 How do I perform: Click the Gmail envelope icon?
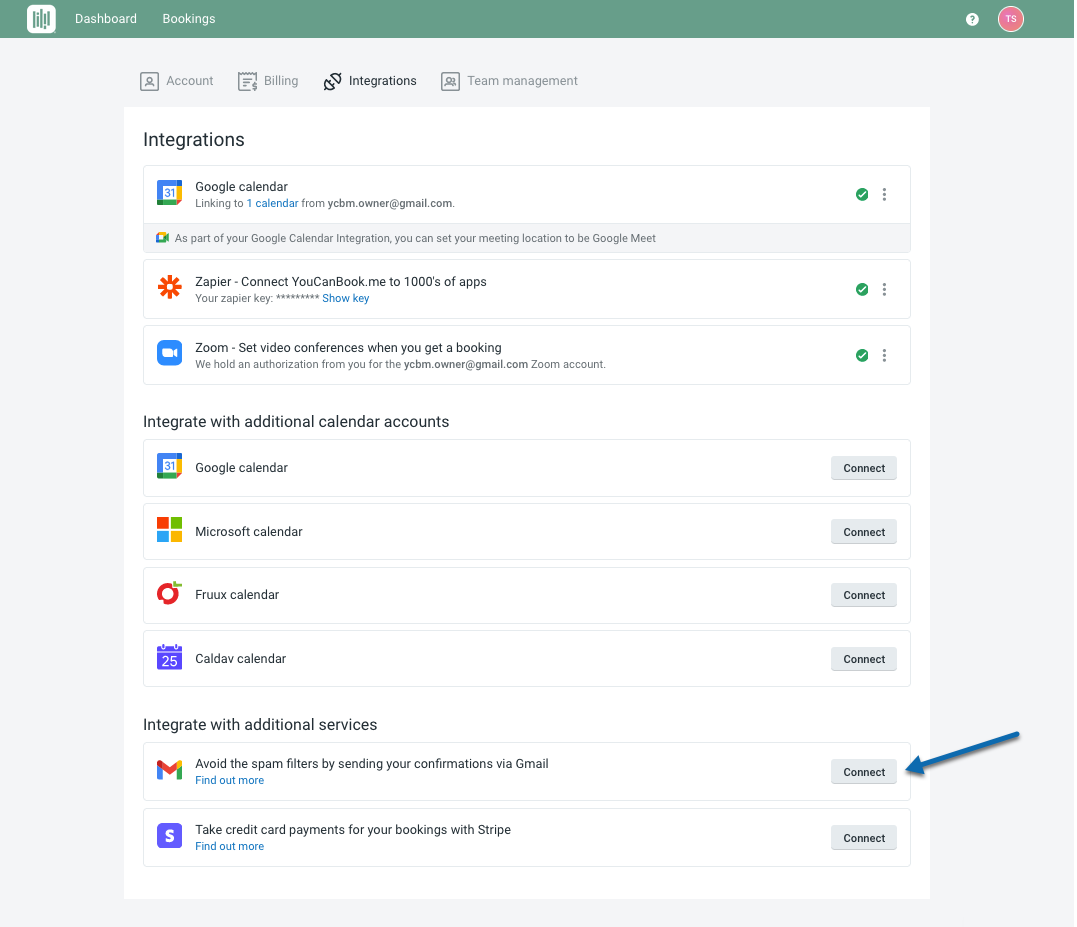(169, 770)
